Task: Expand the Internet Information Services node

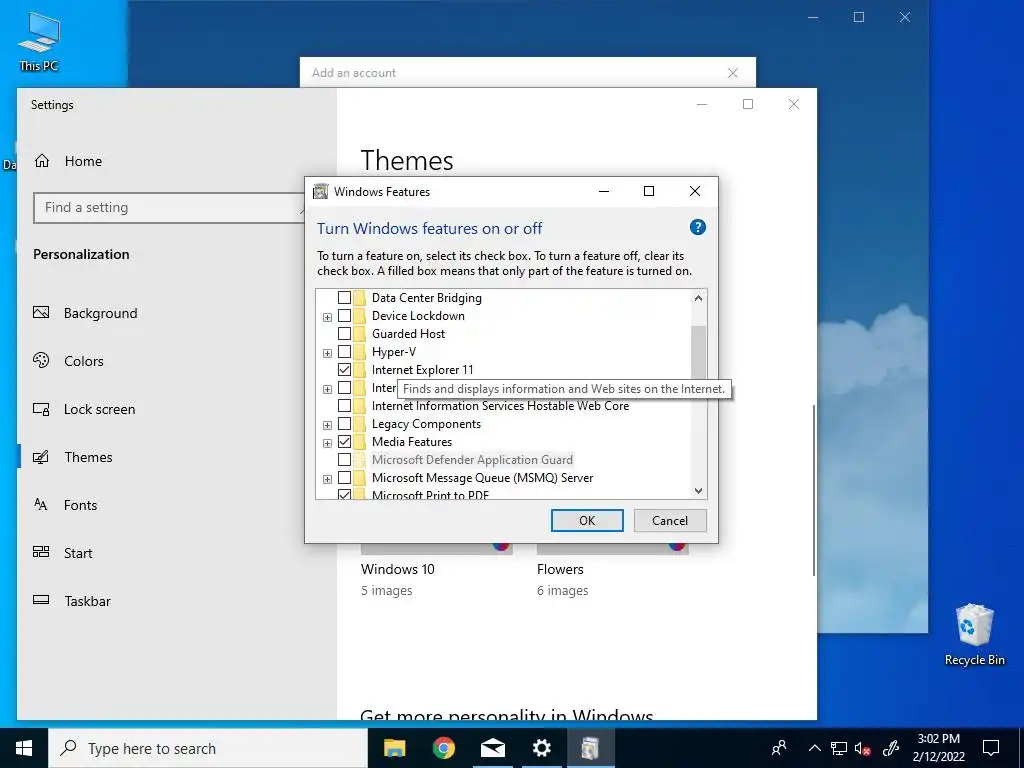Action: [327, 389]
